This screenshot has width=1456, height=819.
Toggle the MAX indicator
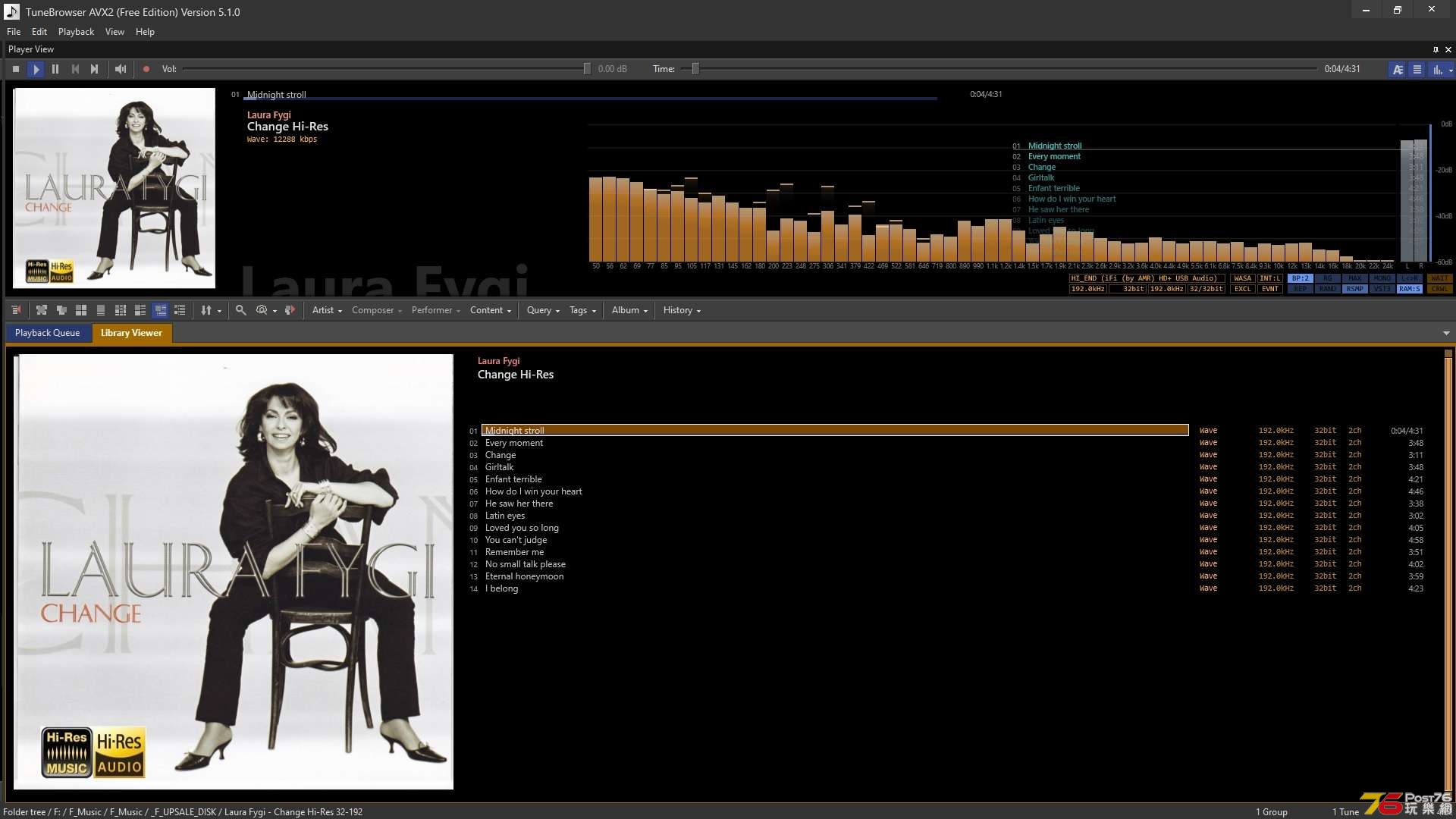[x=1355, y=278]
